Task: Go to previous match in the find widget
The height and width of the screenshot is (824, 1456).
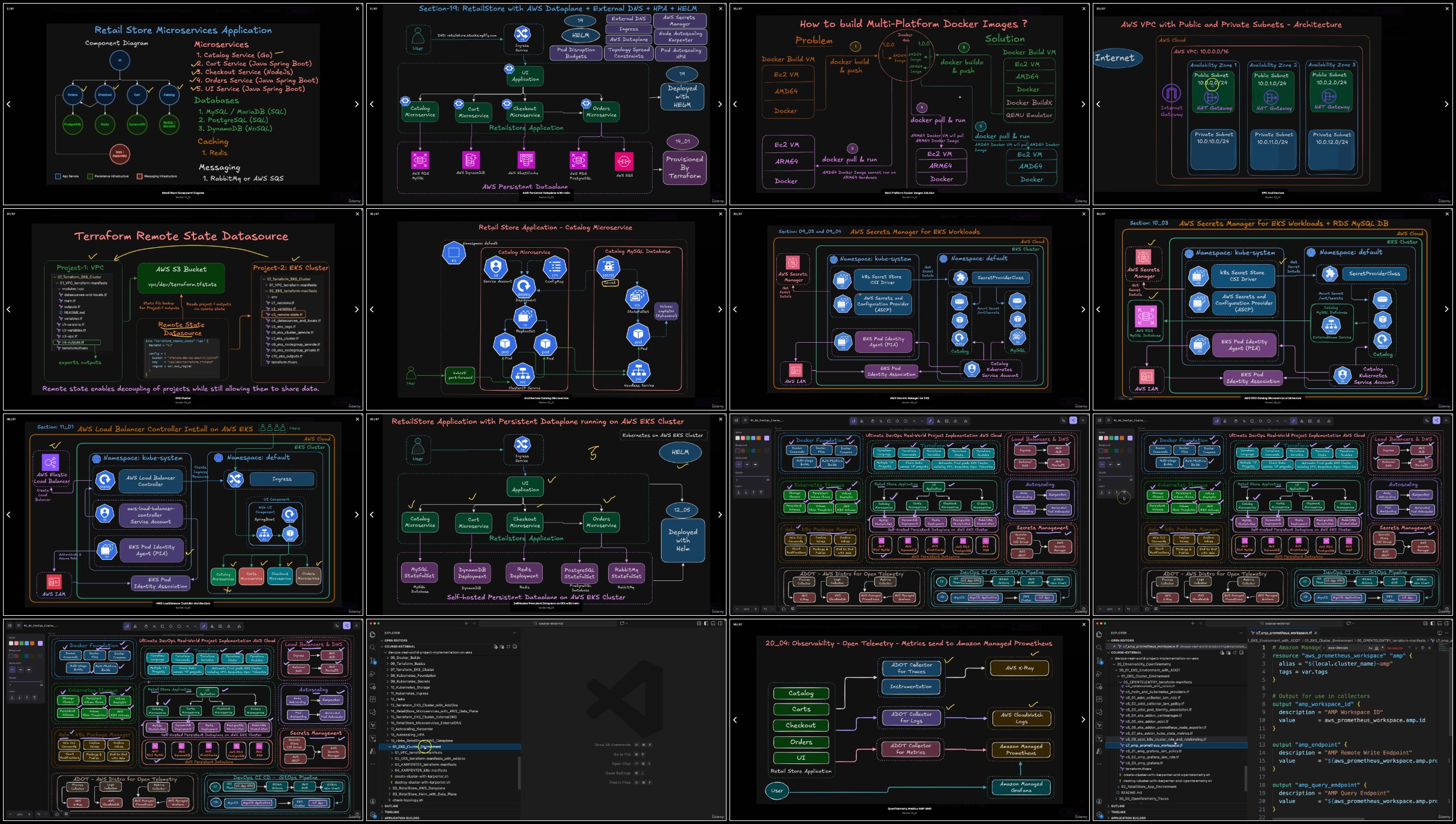Action: click(1410, 648)
